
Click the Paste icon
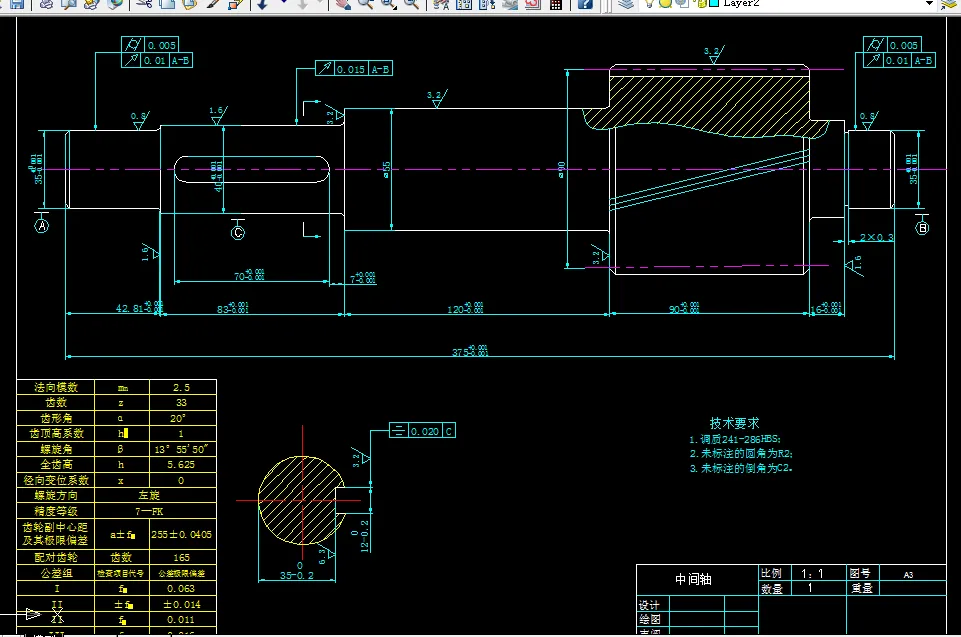[190, 4]
